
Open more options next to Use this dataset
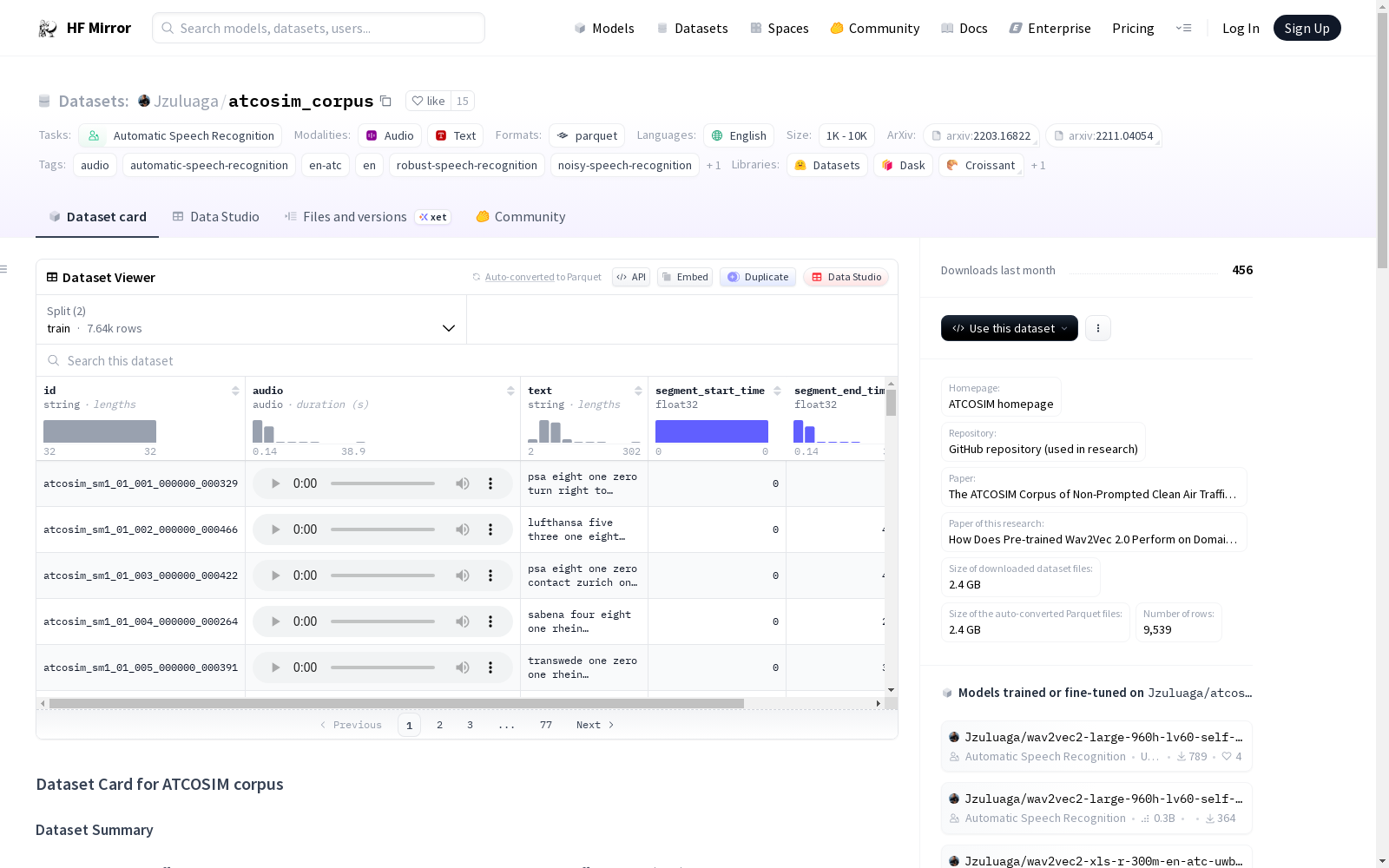(1098, 328)
